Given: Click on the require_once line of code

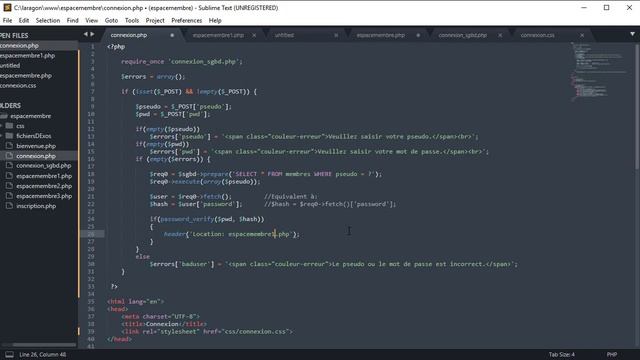Looking at the screenshot, I should tap(182, 62).
